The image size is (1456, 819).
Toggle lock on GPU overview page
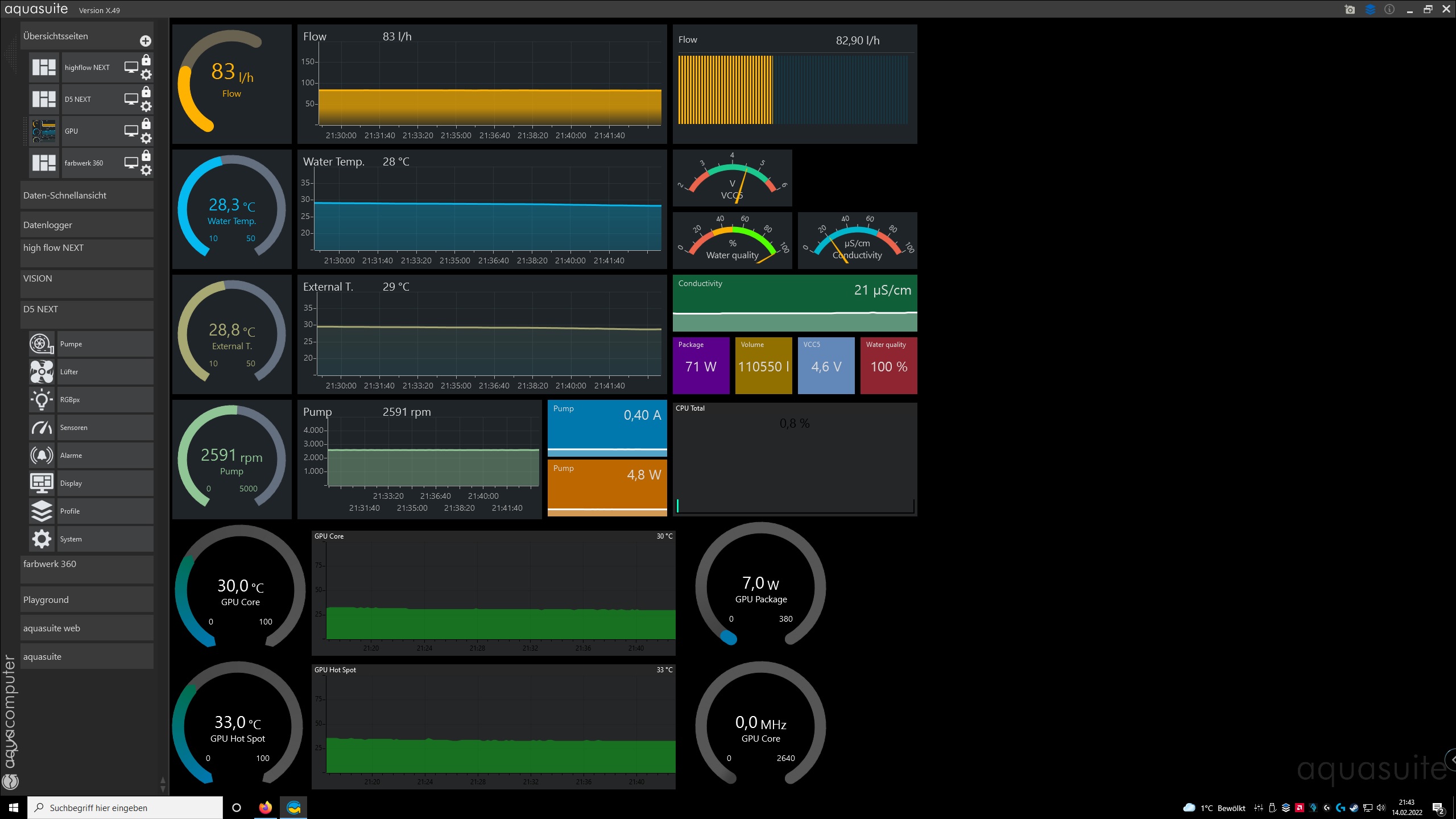pos(146,124)
